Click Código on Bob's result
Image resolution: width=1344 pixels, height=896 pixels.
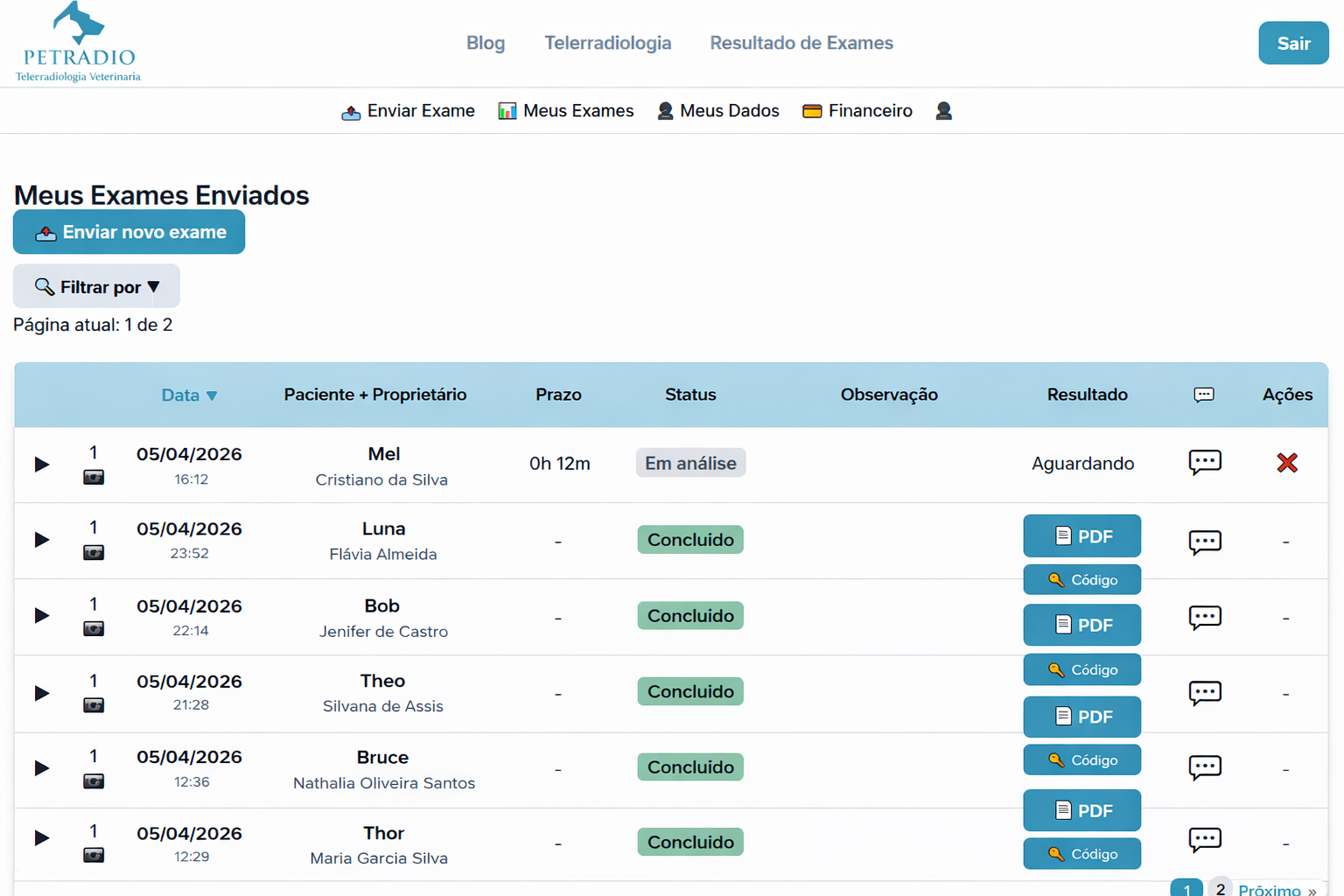(1081, 669)
